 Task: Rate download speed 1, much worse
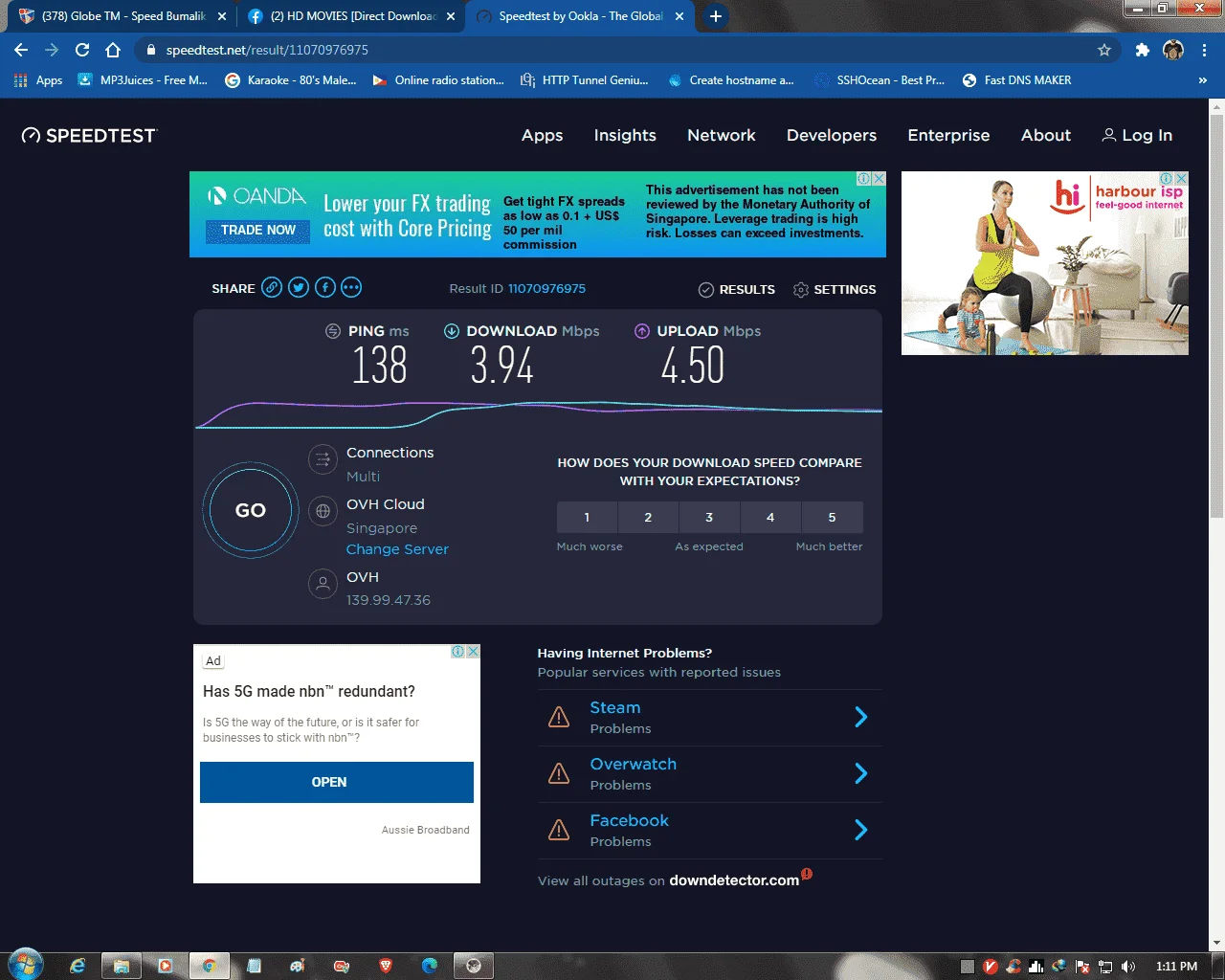pyautogui.click(x=587, y=517)
